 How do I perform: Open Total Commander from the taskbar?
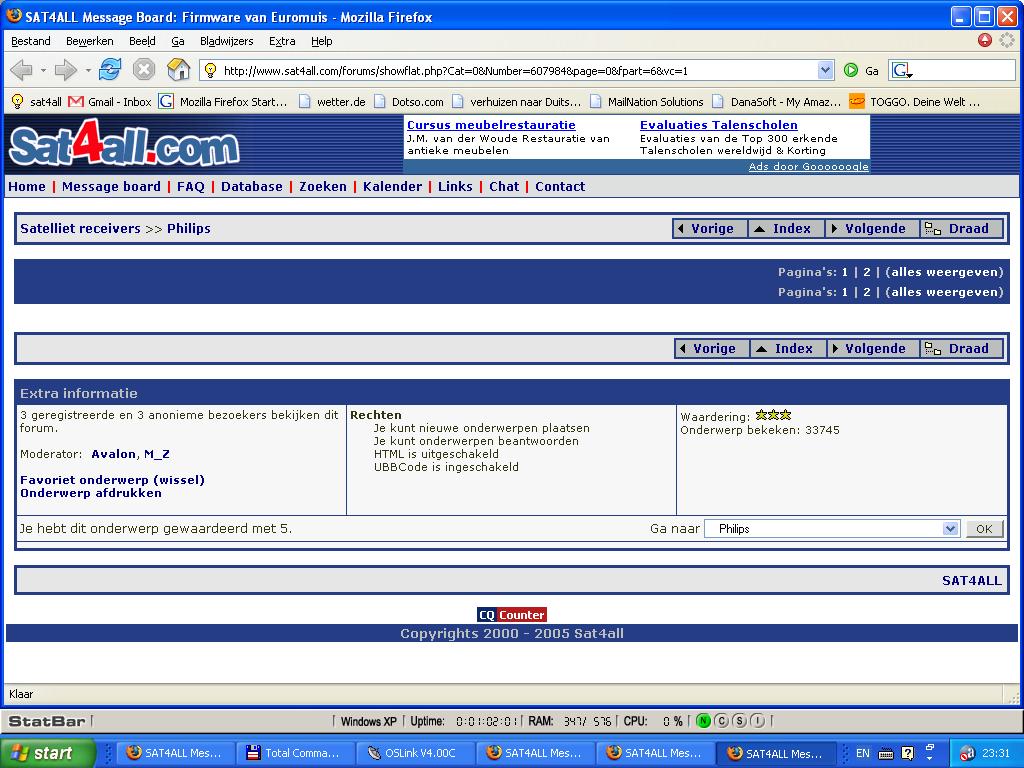pyautogui.click(x=293, y=753)
